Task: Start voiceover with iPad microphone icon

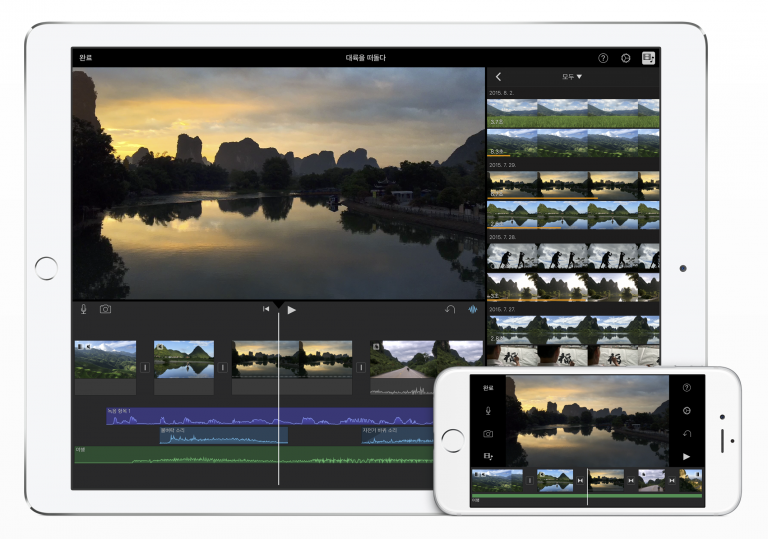Action: pyautogui.click(x=84, y=309)
